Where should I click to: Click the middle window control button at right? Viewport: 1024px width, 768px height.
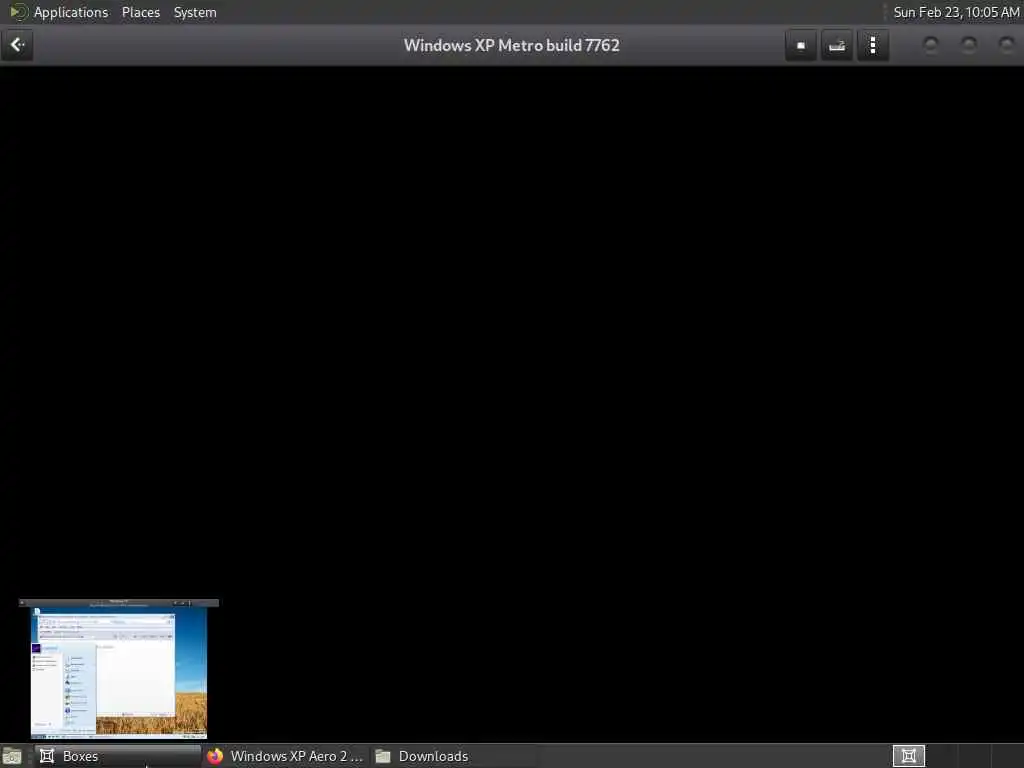(x=969, y=45)
